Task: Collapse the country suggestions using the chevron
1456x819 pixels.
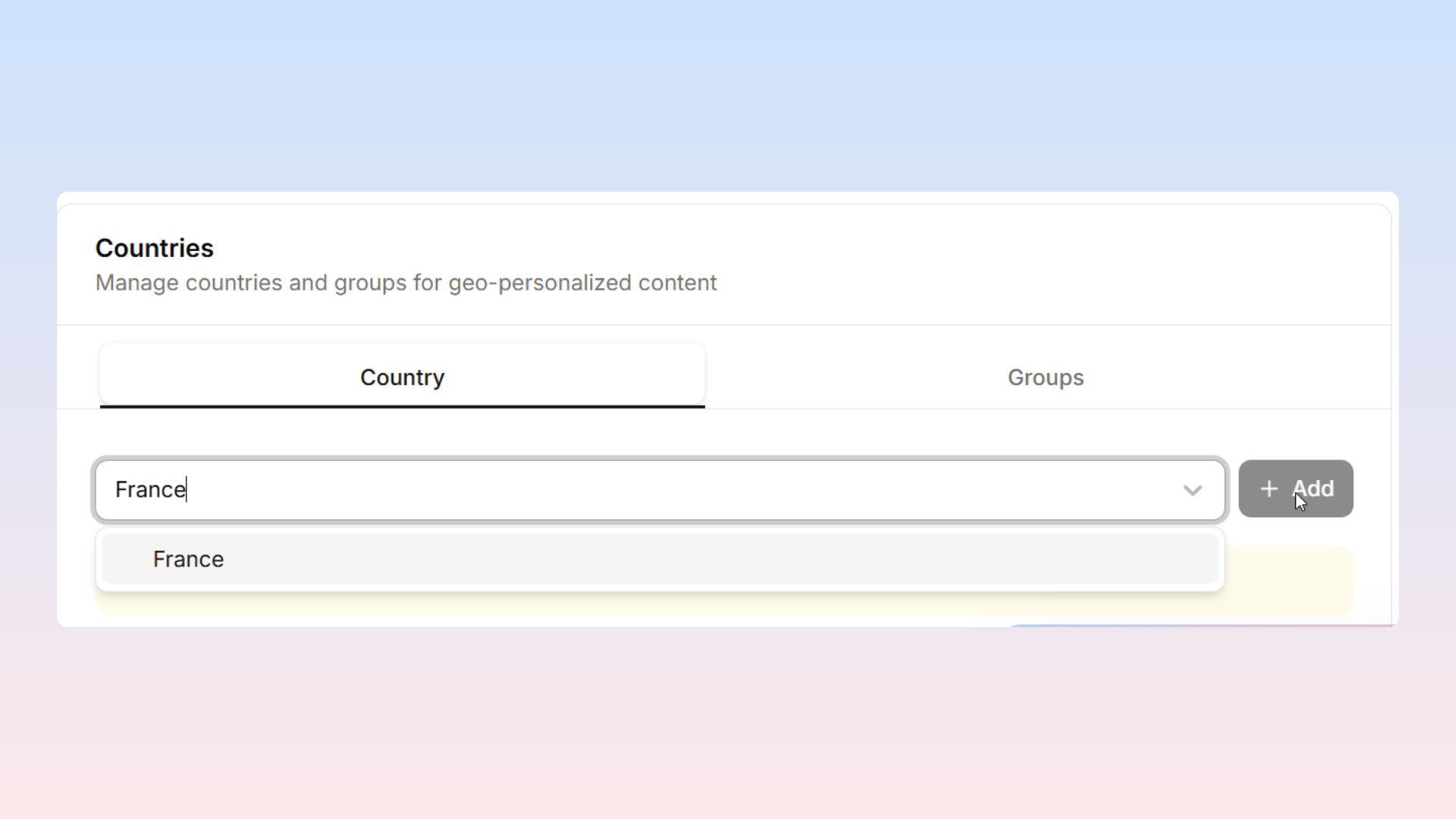Action: point(1193,491)
